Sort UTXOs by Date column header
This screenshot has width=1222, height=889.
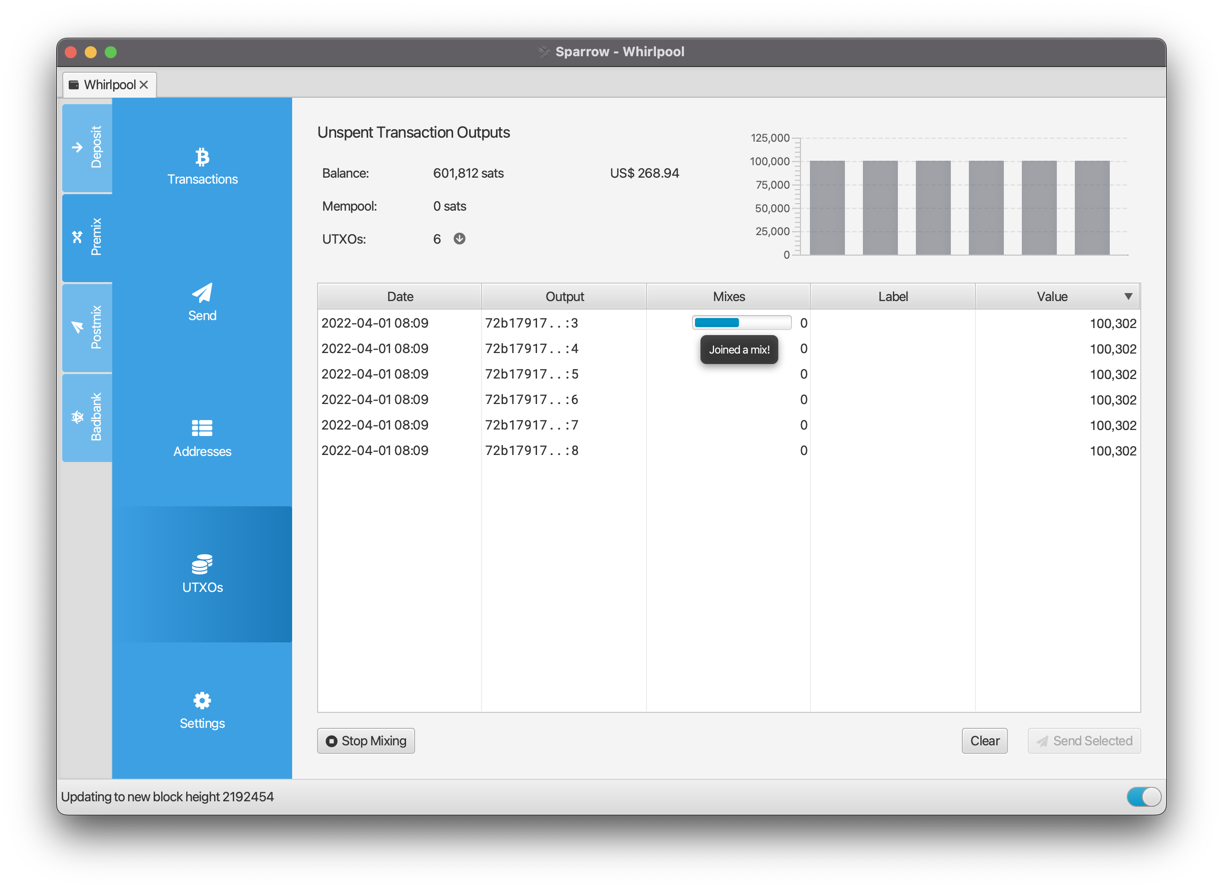point(400,297)
